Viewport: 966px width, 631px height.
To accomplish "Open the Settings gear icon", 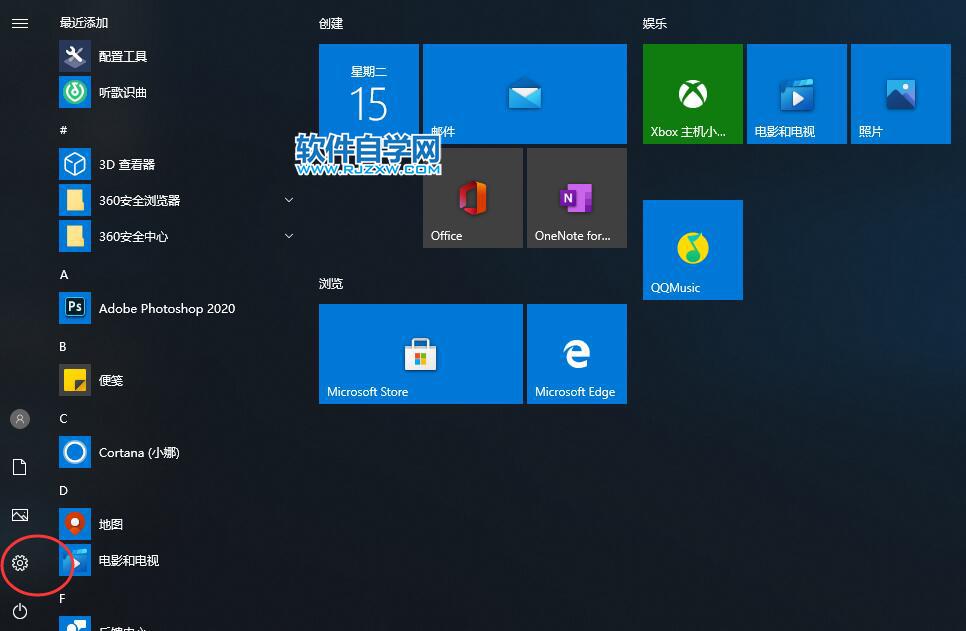I will (x=20, y=563).
